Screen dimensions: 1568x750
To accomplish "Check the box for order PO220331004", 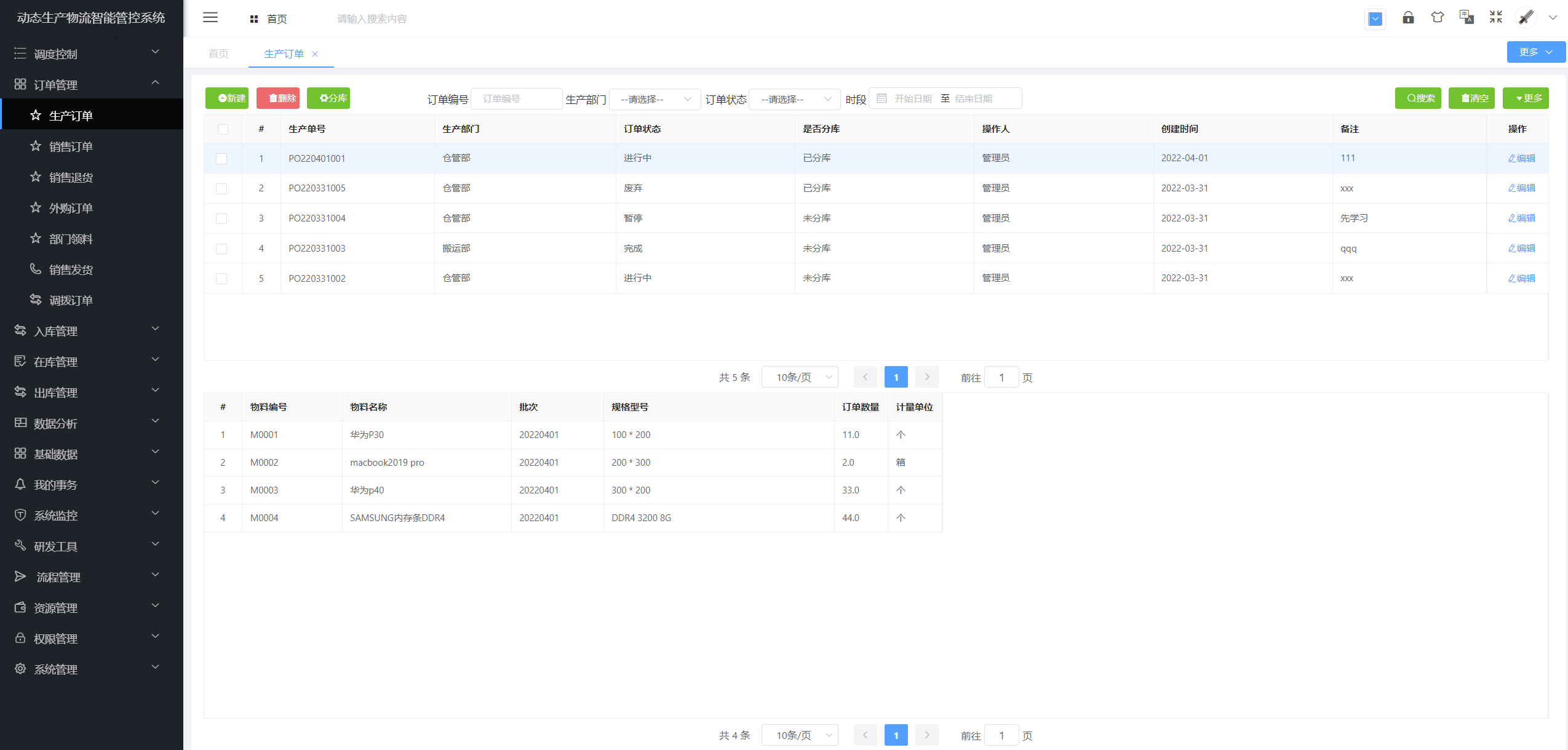I will click(x=221, y=219).
